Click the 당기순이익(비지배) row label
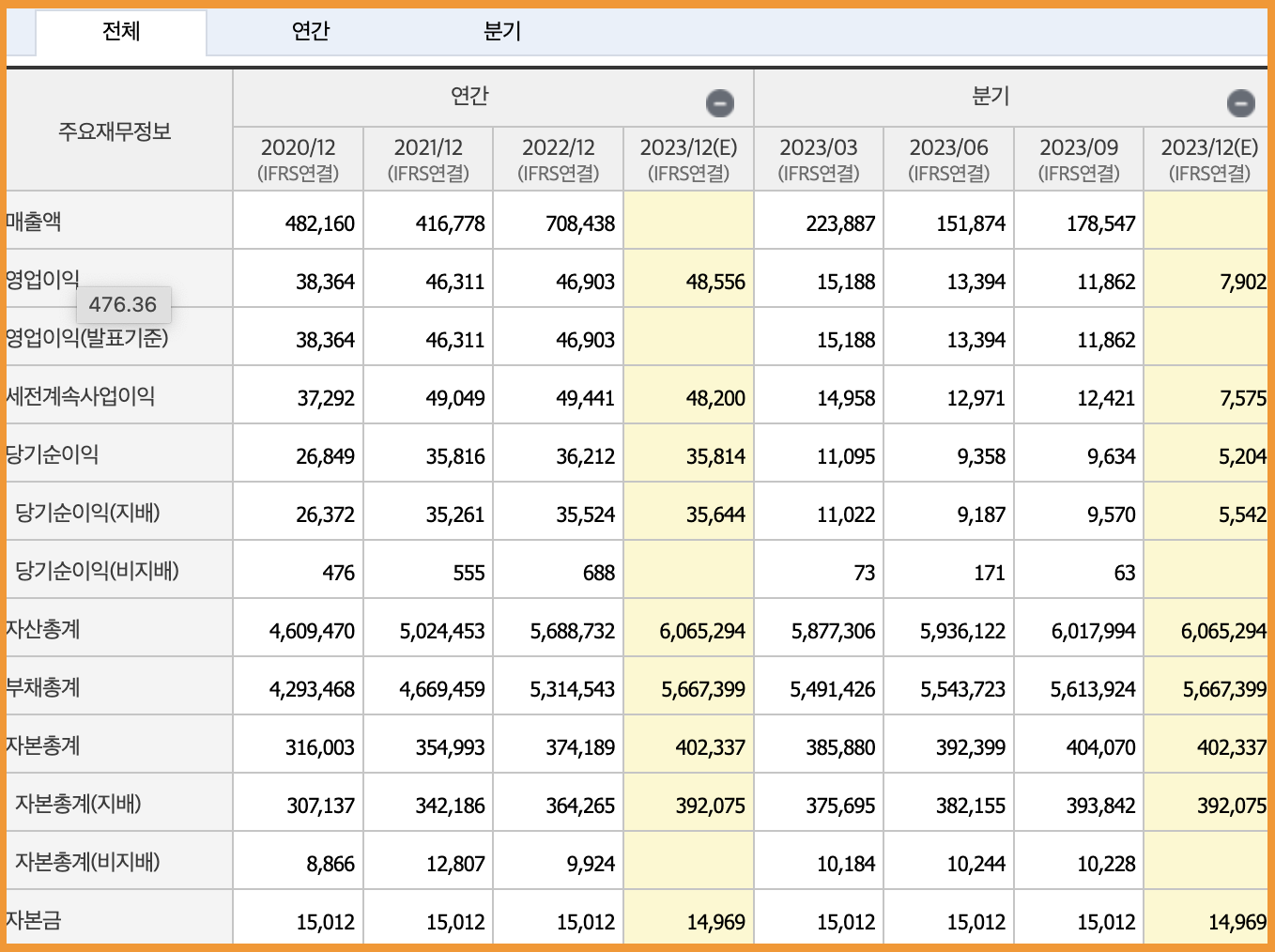 click(97, 571)
